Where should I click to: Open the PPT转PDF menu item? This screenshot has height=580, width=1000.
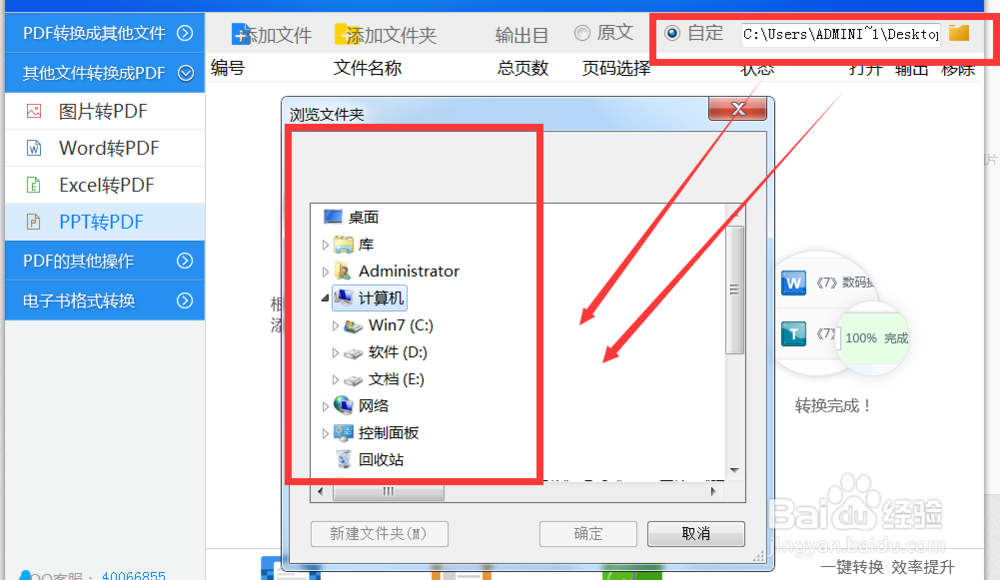click(x=105, y=222)
